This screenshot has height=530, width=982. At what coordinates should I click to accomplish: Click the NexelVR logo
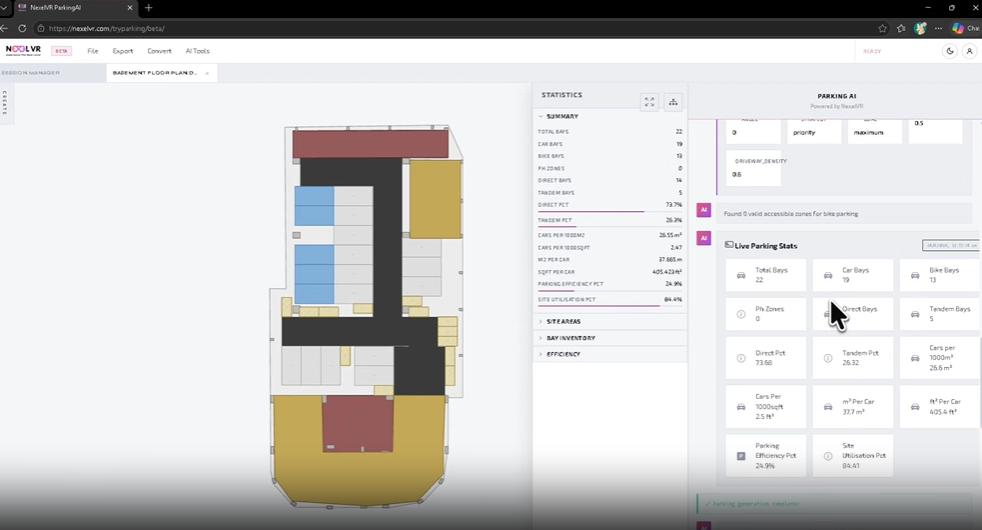pyautogui.click(x=23, y=50)
